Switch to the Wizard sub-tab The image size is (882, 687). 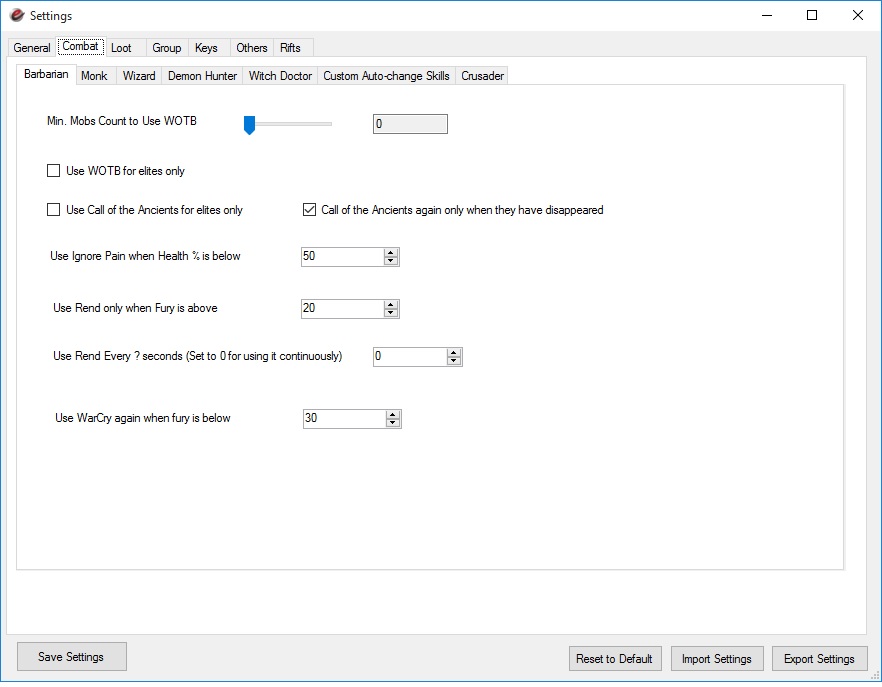(139, 76)
